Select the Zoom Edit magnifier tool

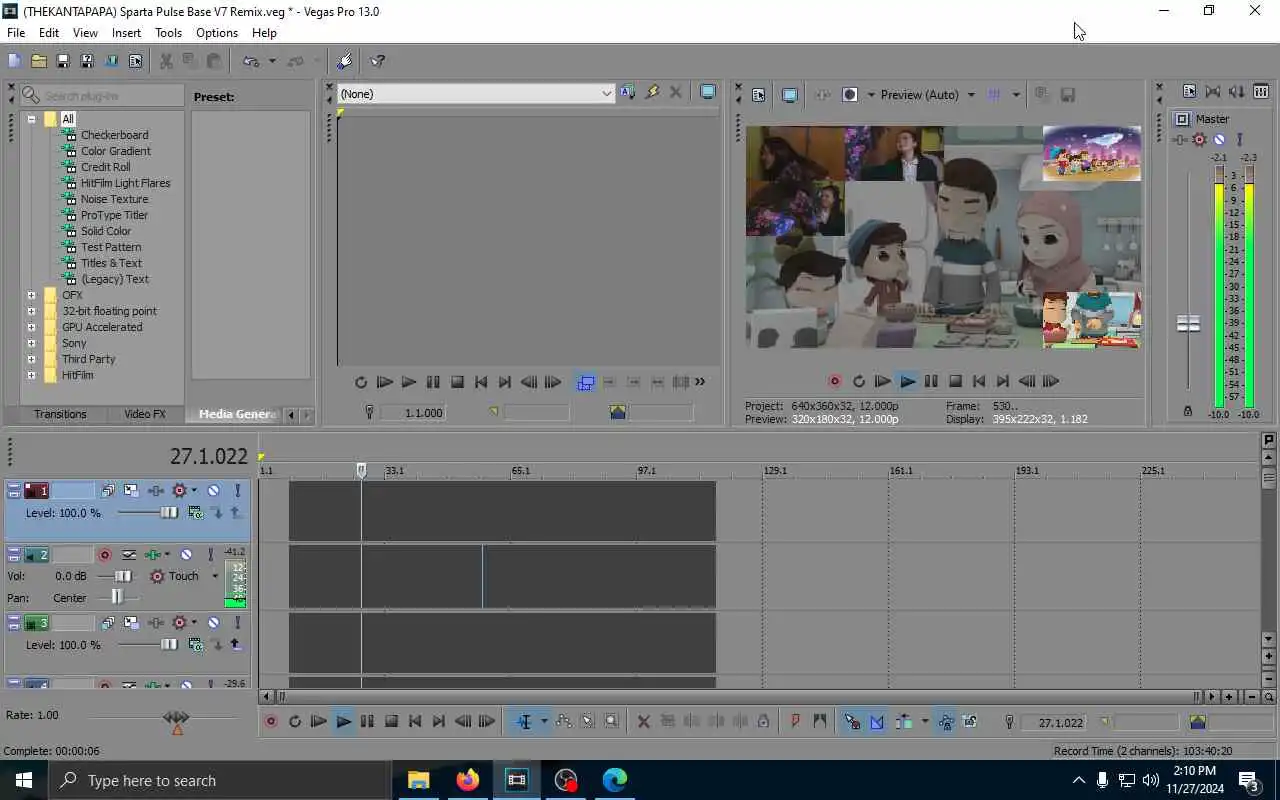pos(611,721)
